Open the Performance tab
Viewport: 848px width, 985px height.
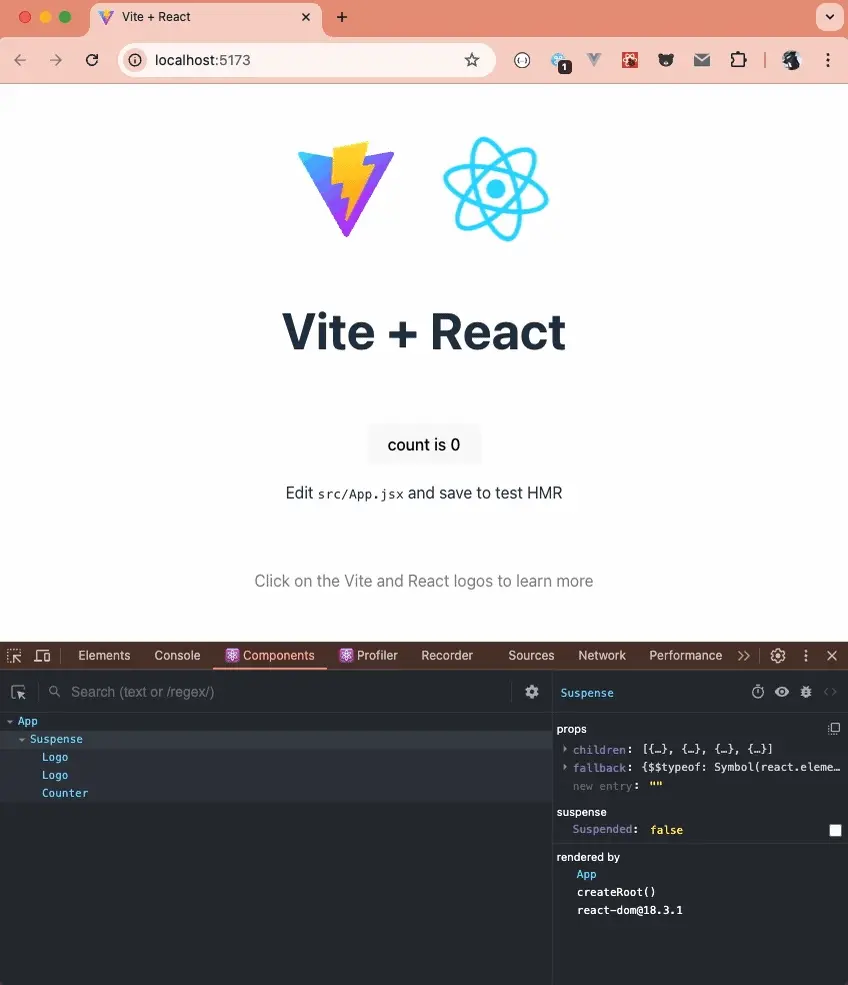pyautogui.click(x=685, y=655)
